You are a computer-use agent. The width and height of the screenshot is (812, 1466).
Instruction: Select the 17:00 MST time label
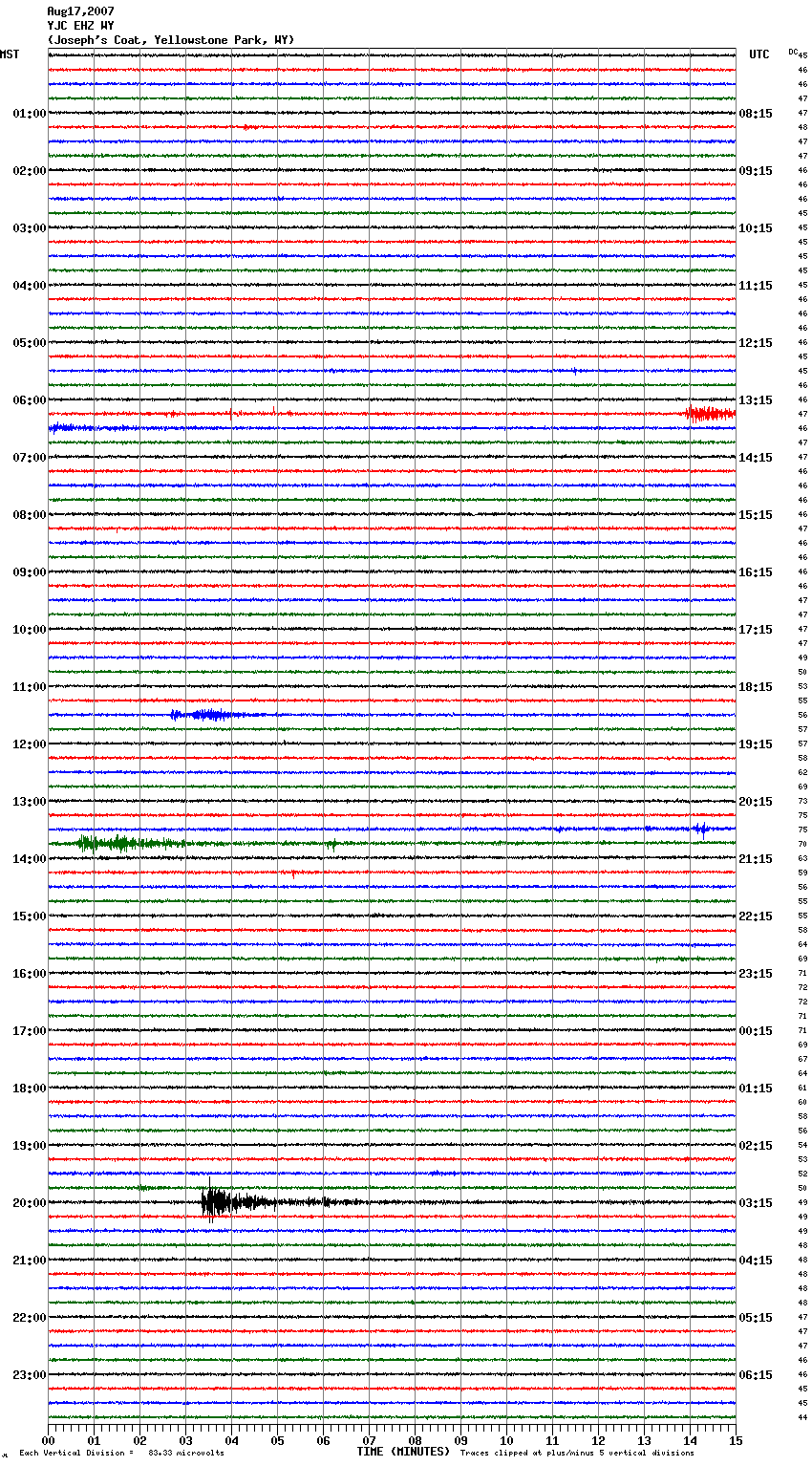click(30, 1031)
